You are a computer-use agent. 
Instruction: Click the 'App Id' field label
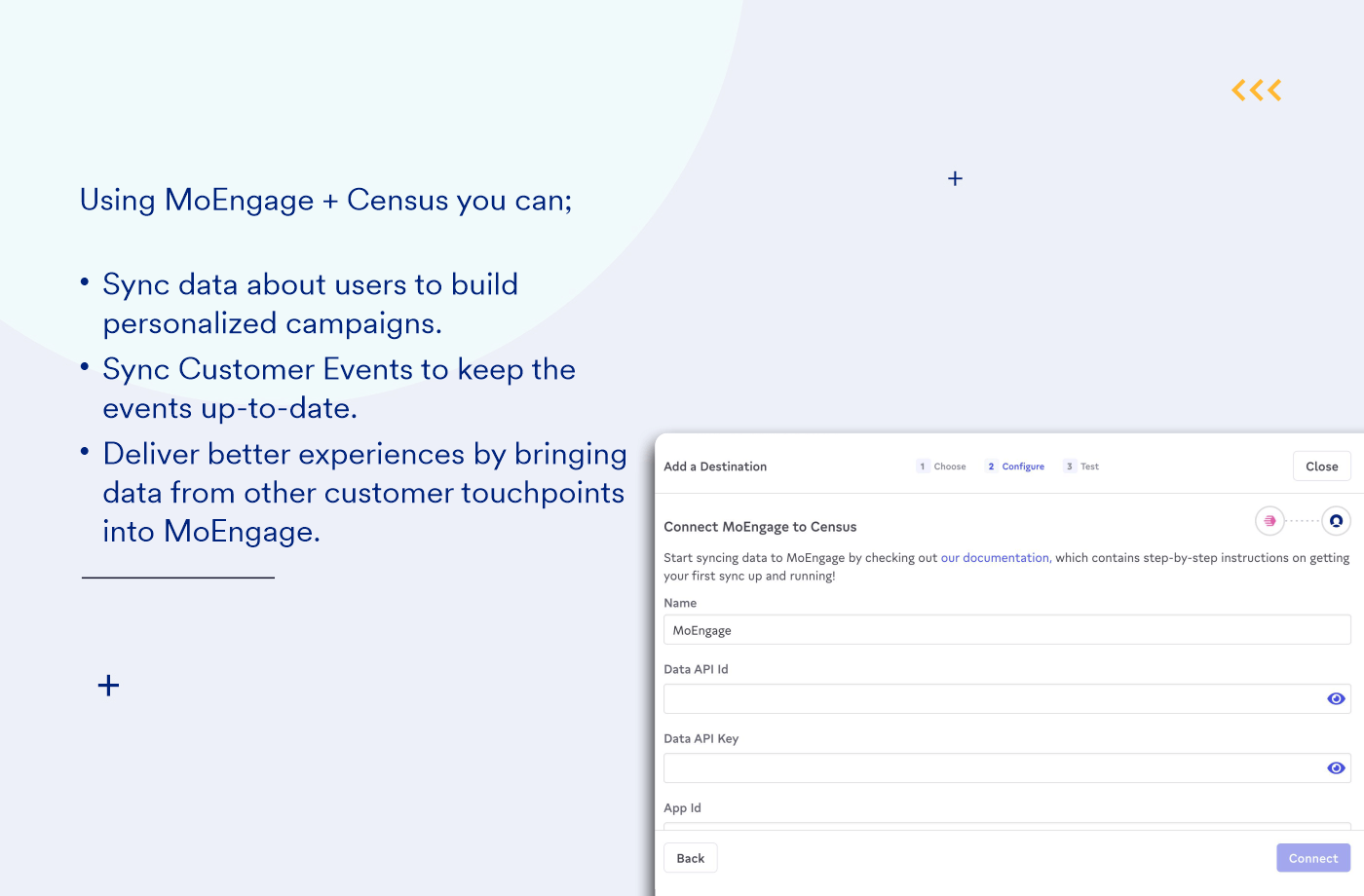682,808
